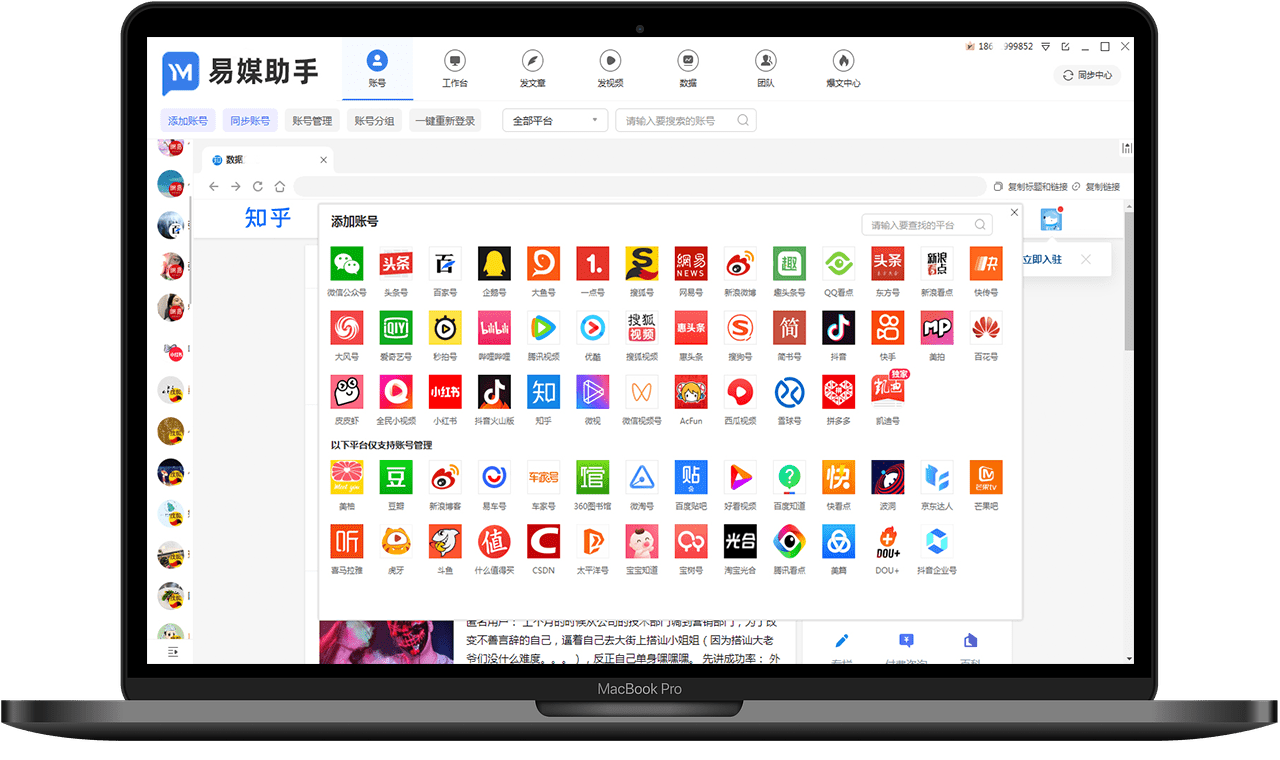The image size is (1280, 760).
Task: Select 新浪微博 platform icon
Action: (740, 264)
